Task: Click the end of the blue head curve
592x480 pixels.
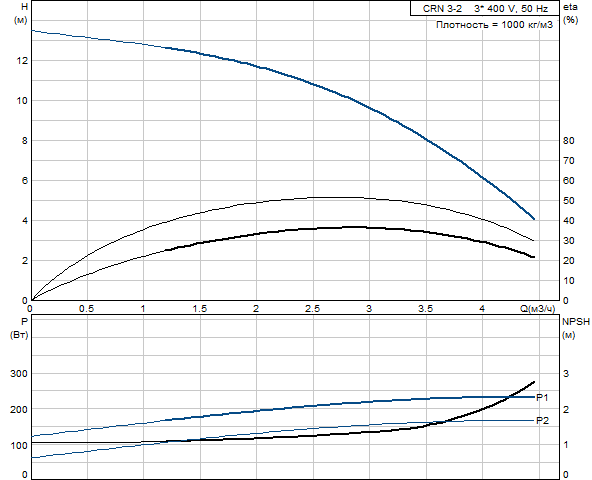Action: (534, 219)
